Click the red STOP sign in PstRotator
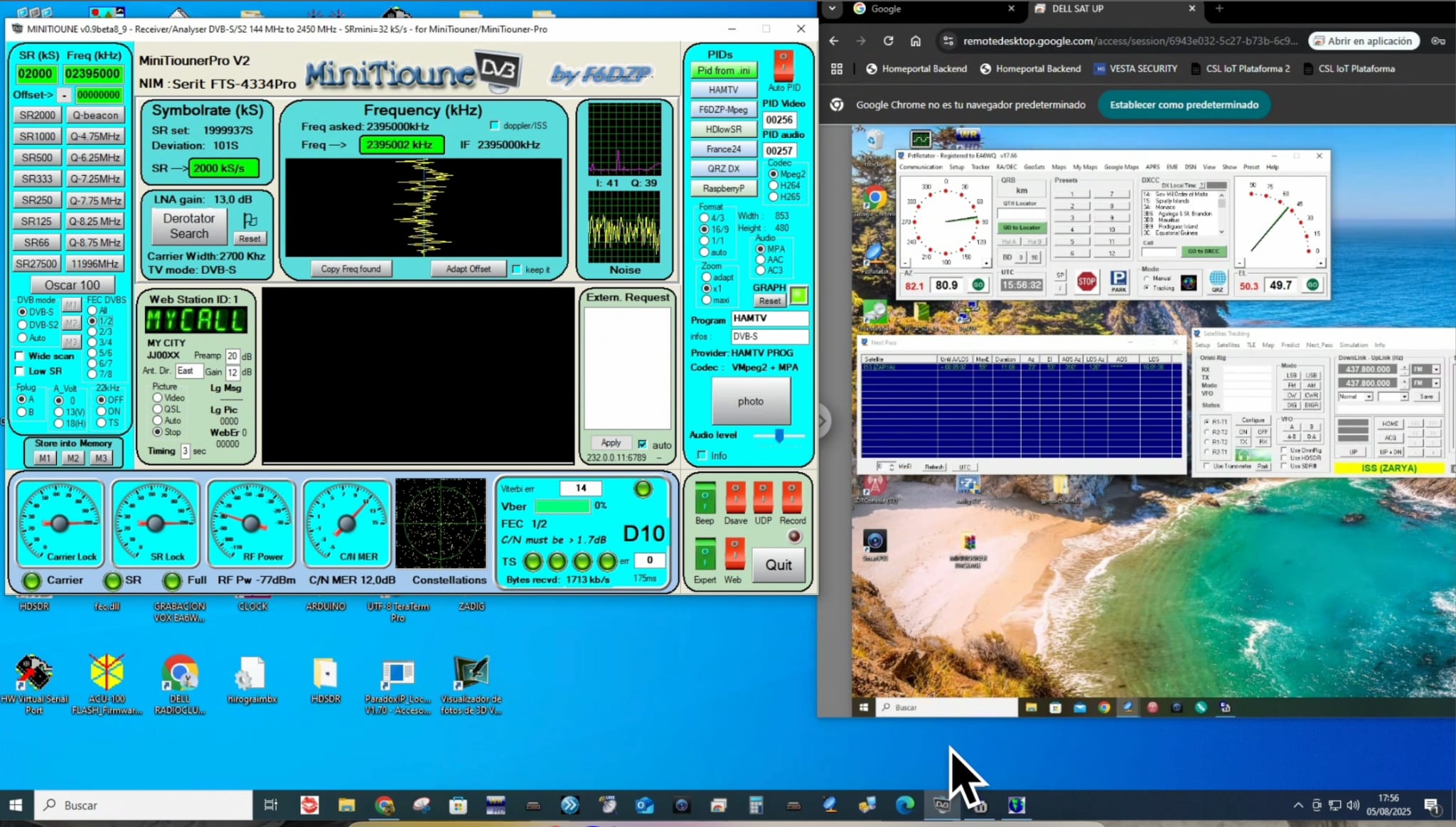The height and width of the screenshot is (827, 1456). click(x=1086, y=282)
